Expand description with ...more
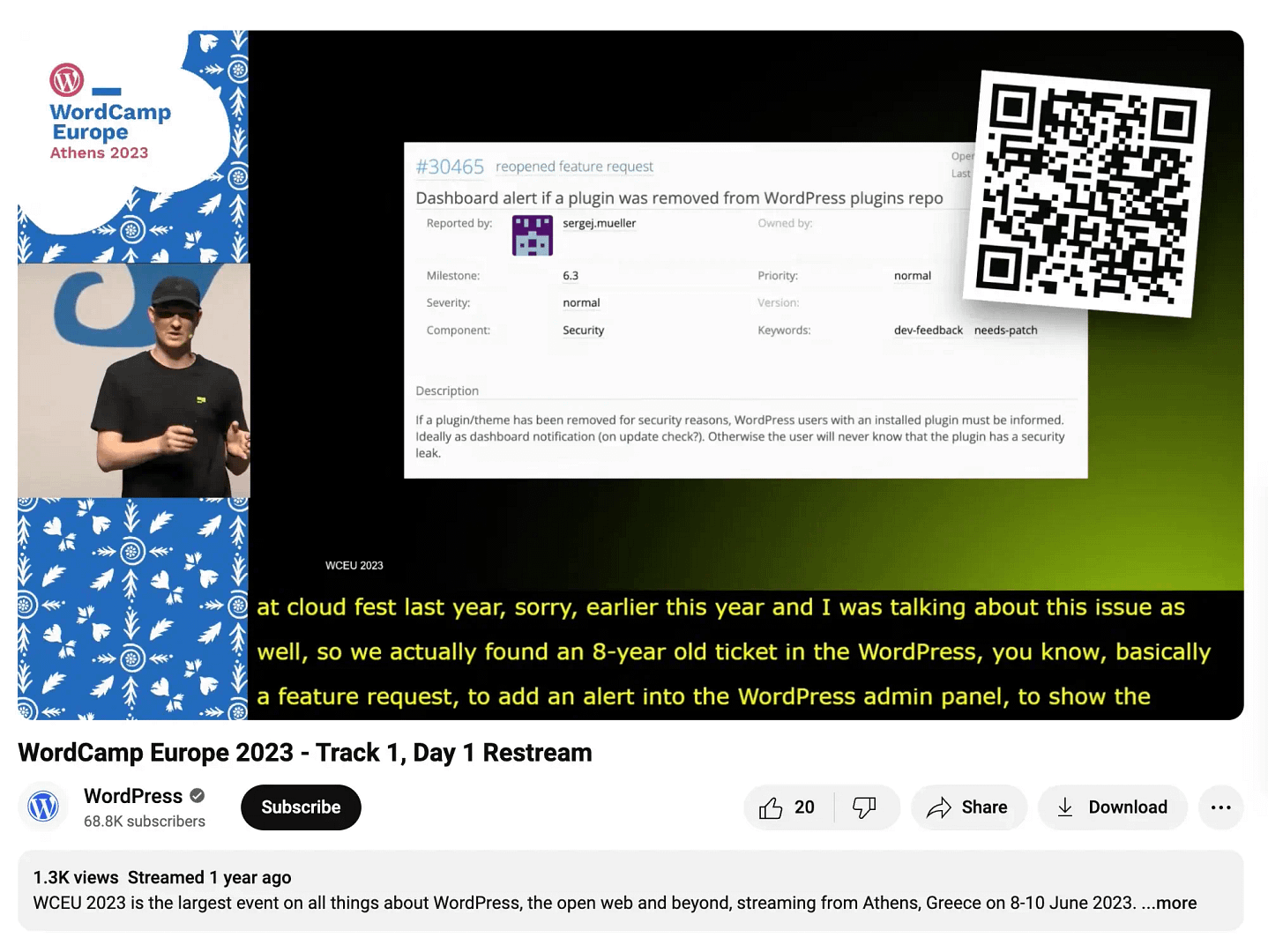 [1169, 903]
